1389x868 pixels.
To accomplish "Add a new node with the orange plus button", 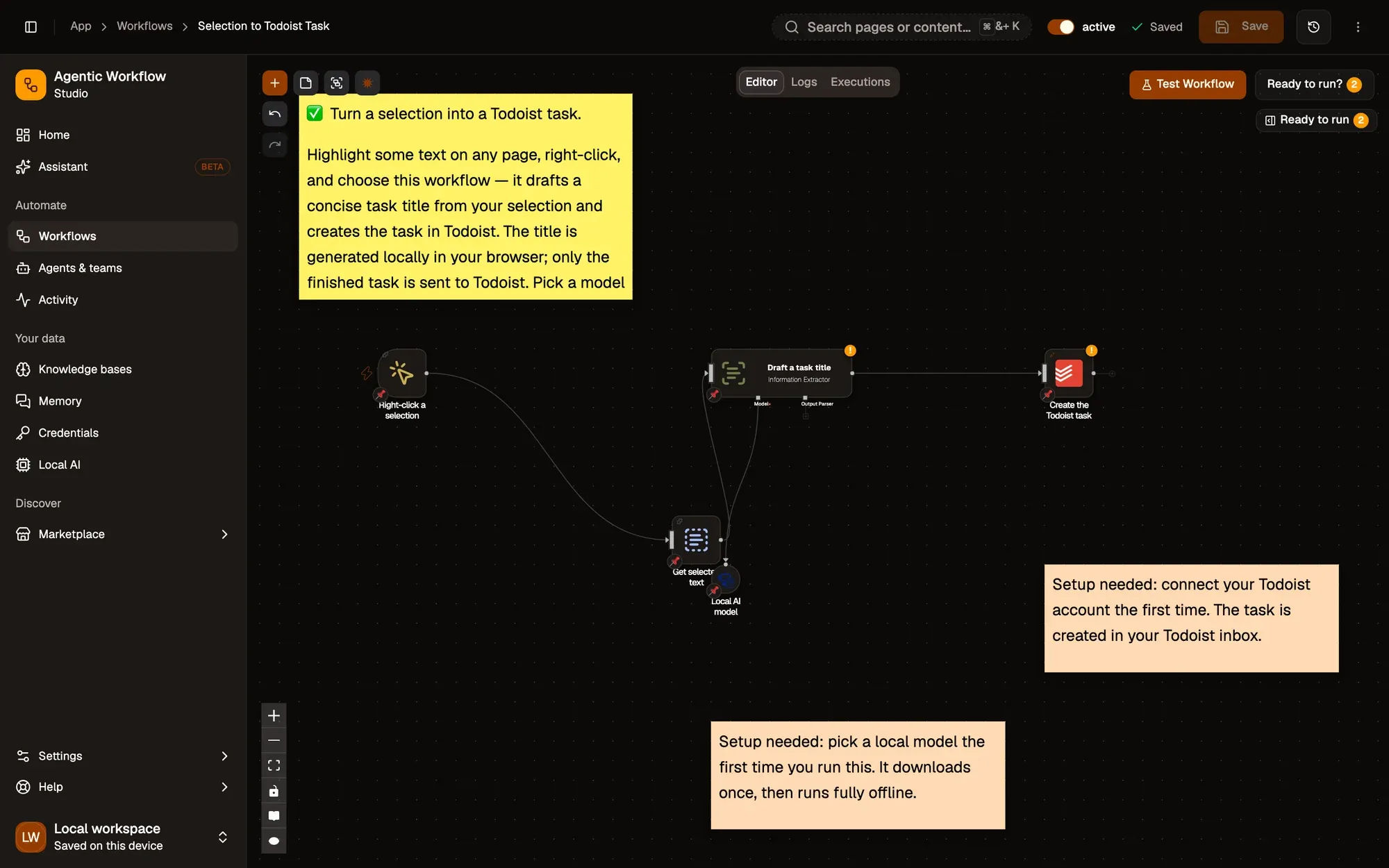I will tap(274, 83).
